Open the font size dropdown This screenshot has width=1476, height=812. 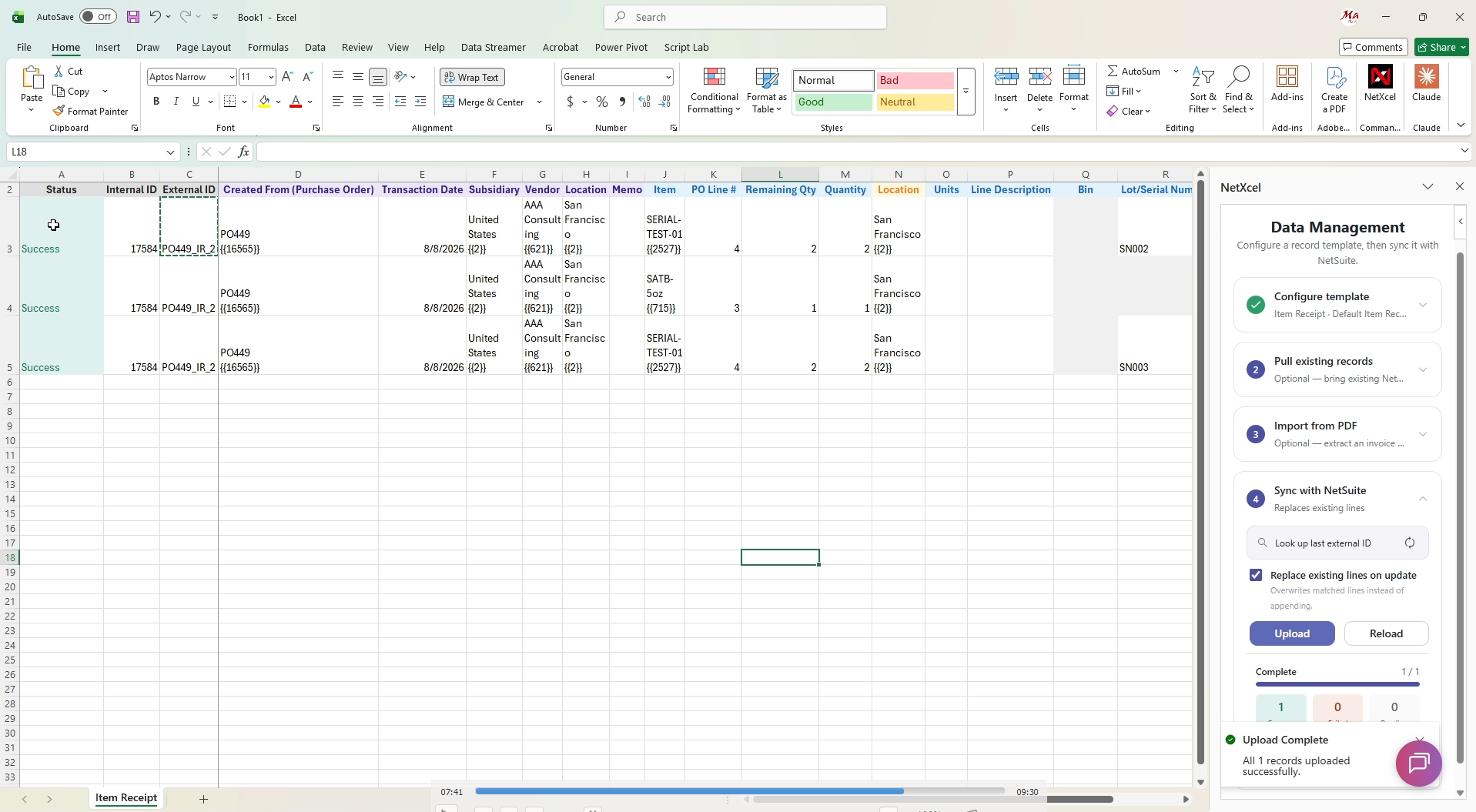coord(271,77)
